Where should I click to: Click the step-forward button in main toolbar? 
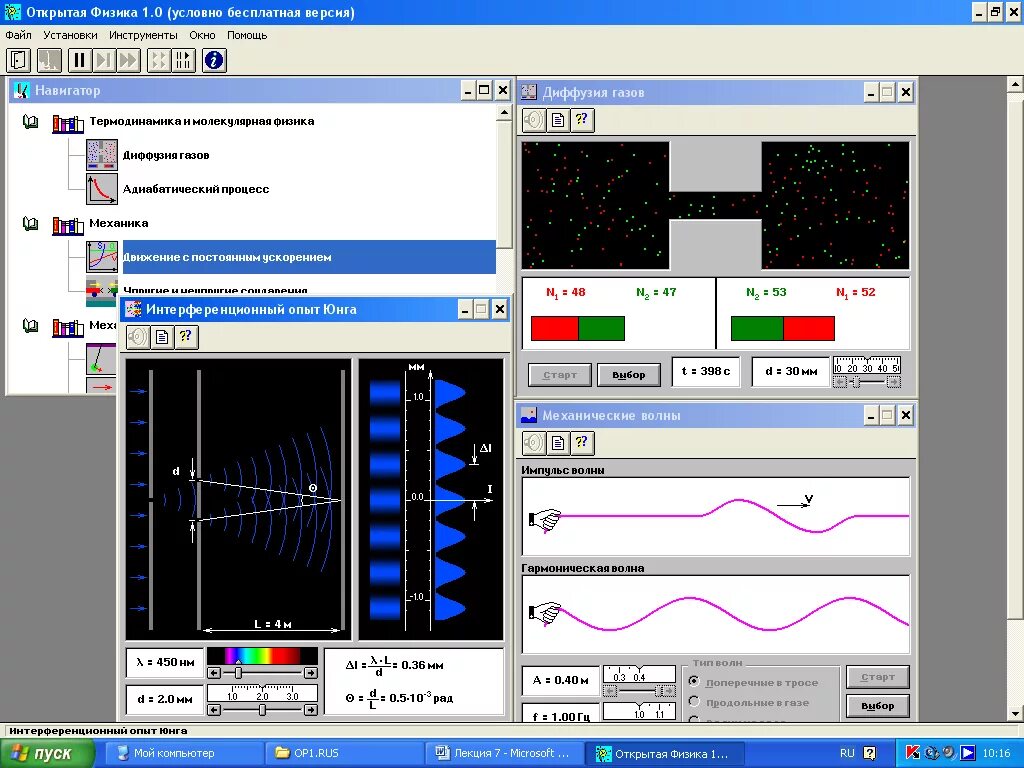[103, 60]
